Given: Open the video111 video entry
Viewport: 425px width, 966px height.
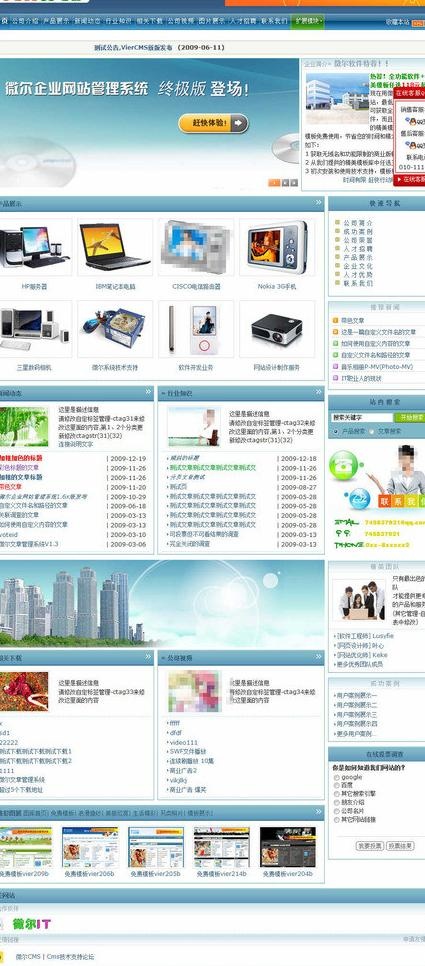Looking at the screenshot, I should 184,742.
